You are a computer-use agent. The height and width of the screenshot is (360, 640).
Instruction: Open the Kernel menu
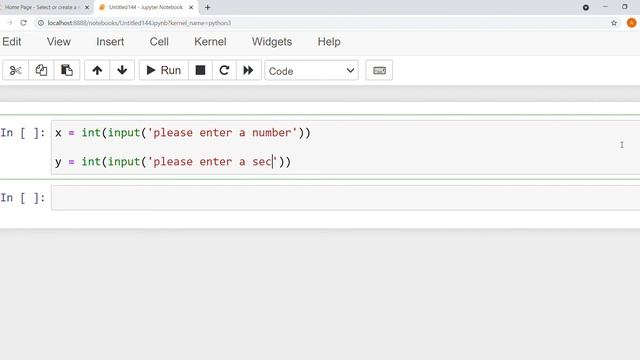pyautogui.click(x=210, y=42)
